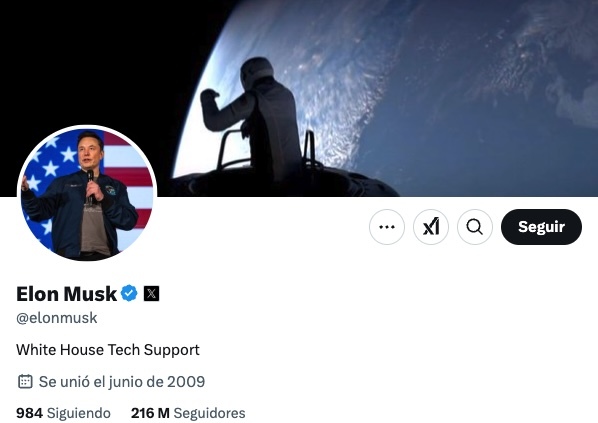Screen dimensions: 598x423
Task: Click the magnifying glass search icon
Action: 475,227
